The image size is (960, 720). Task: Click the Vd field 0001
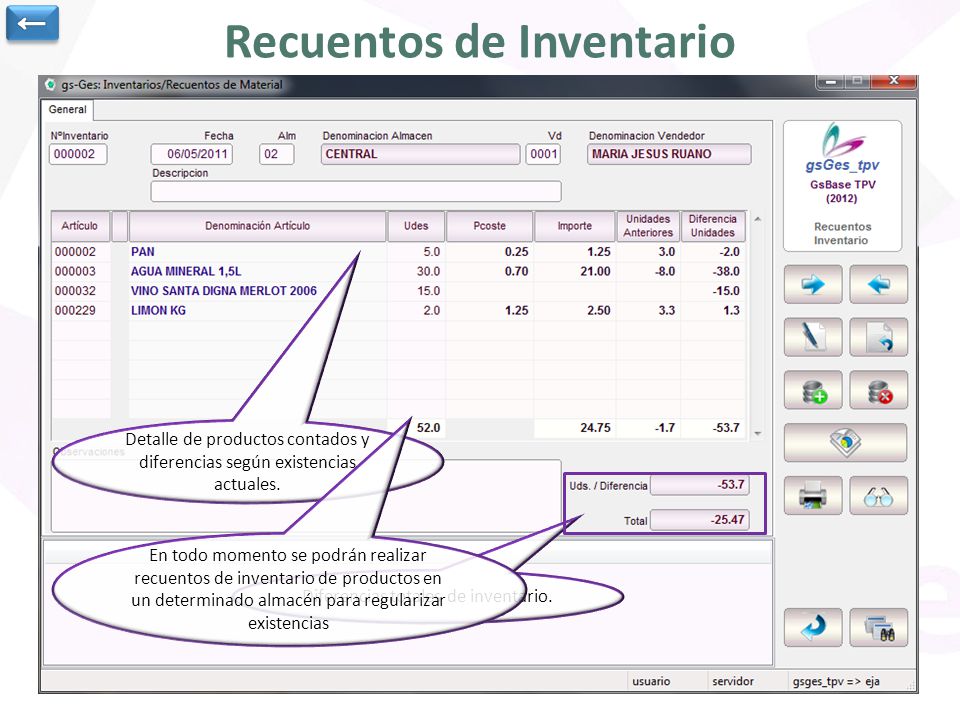point(543,154)
